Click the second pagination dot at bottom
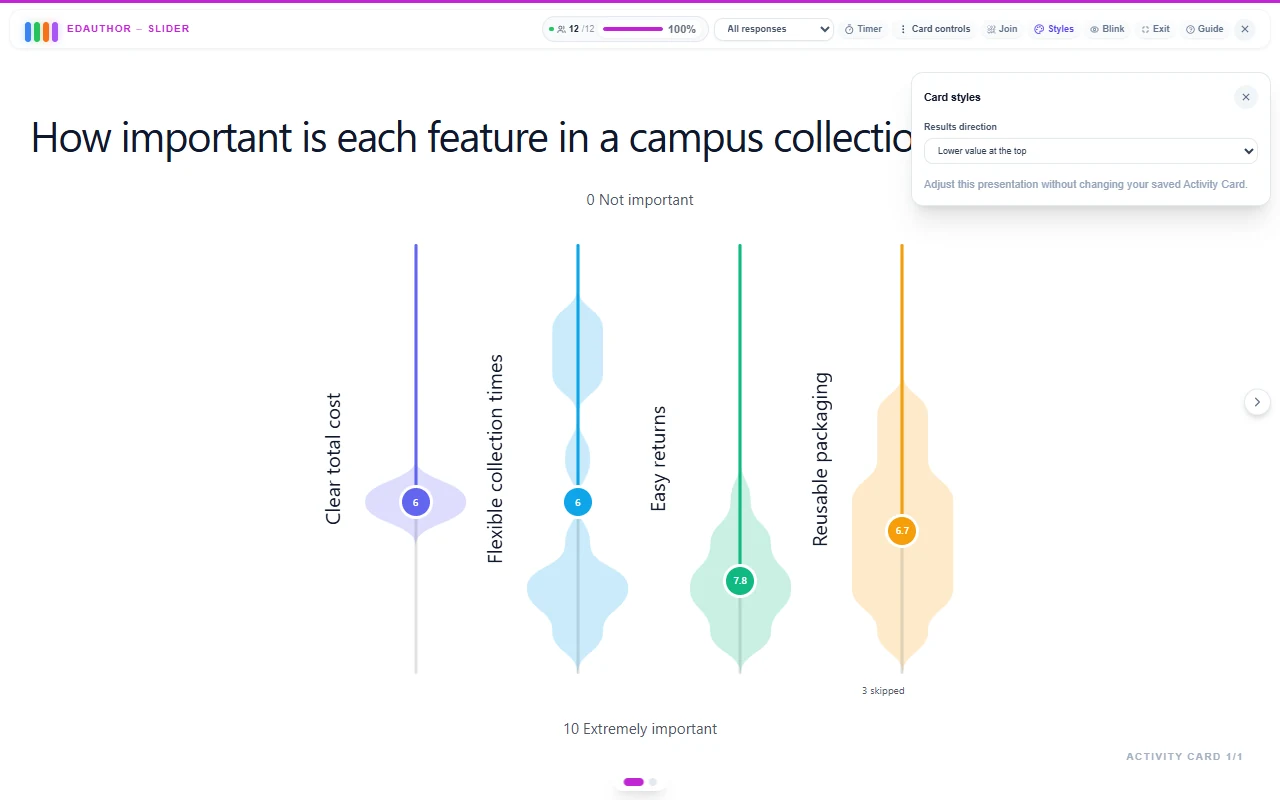 pyautogui.click(x=653, y=782)
